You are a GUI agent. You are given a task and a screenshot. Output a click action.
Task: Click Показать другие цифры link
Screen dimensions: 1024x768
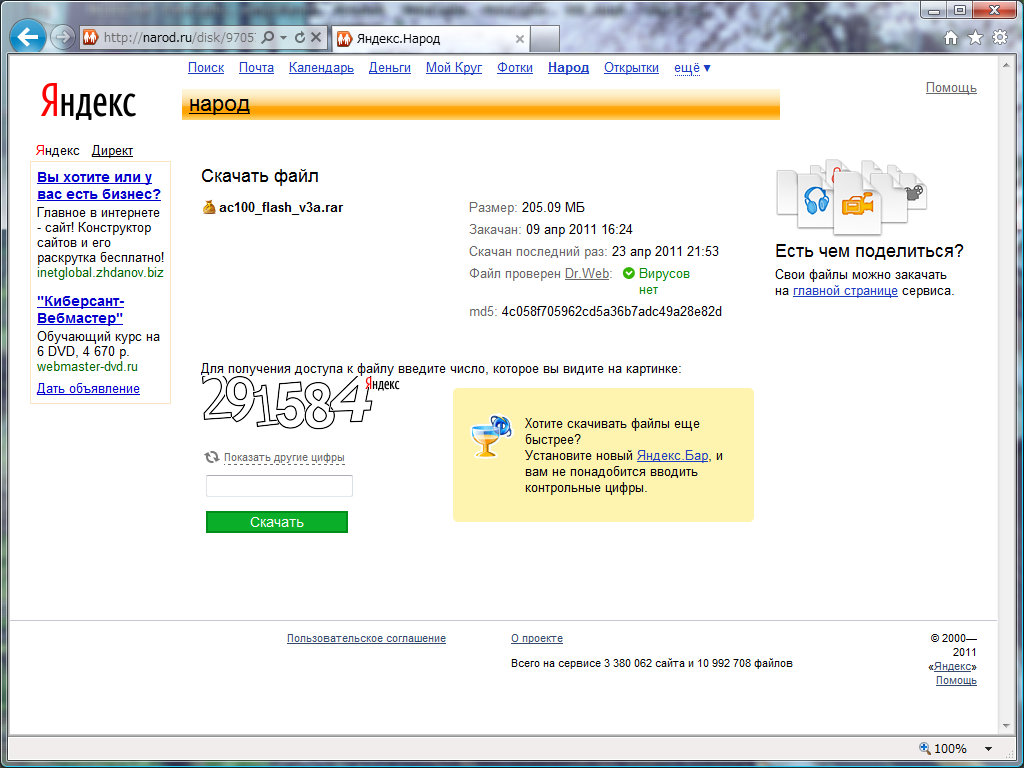[284, 458]
